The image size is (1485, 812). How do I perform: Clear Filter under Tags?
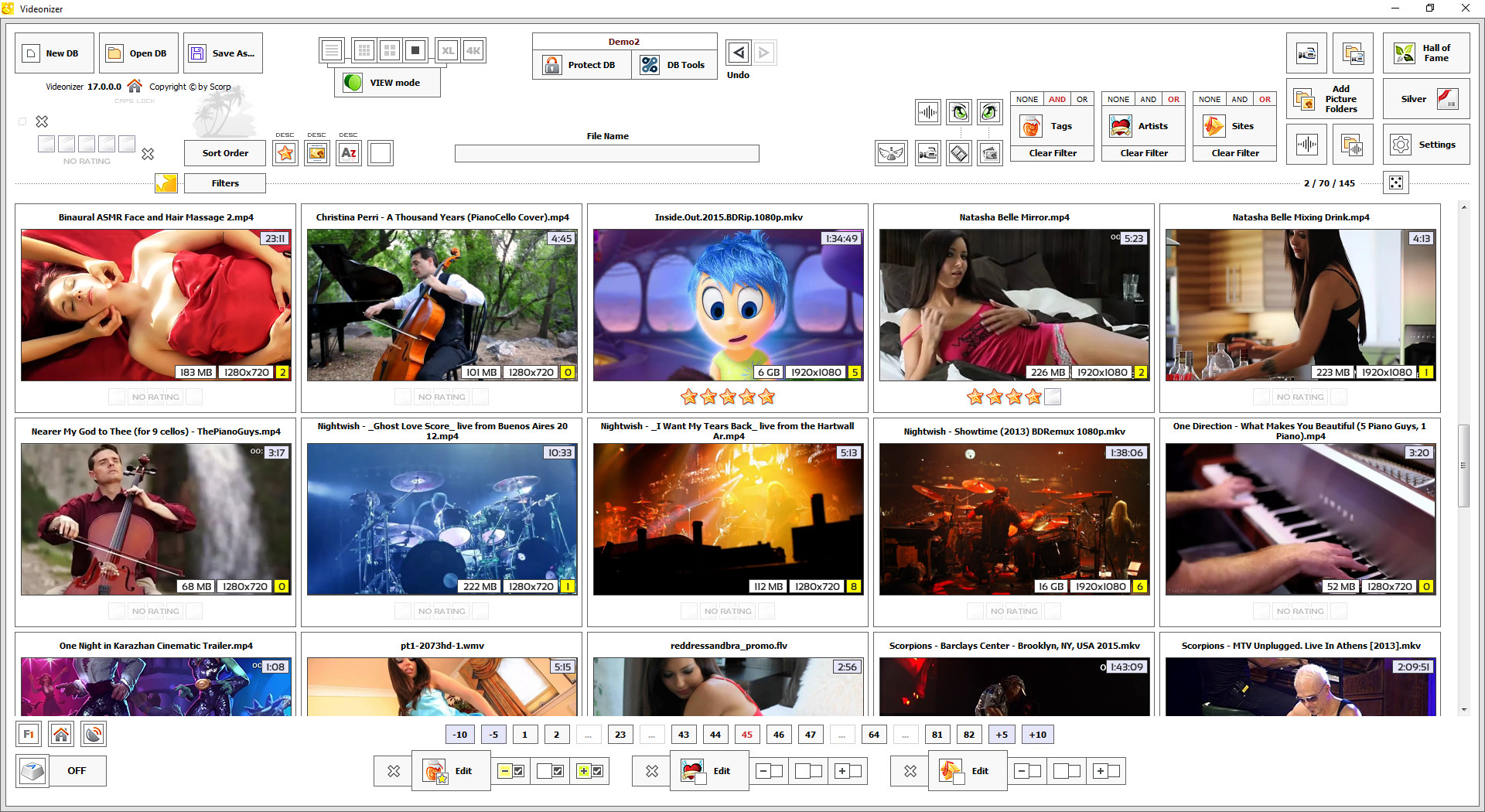pyautogui.click(x=1053, y=153)
